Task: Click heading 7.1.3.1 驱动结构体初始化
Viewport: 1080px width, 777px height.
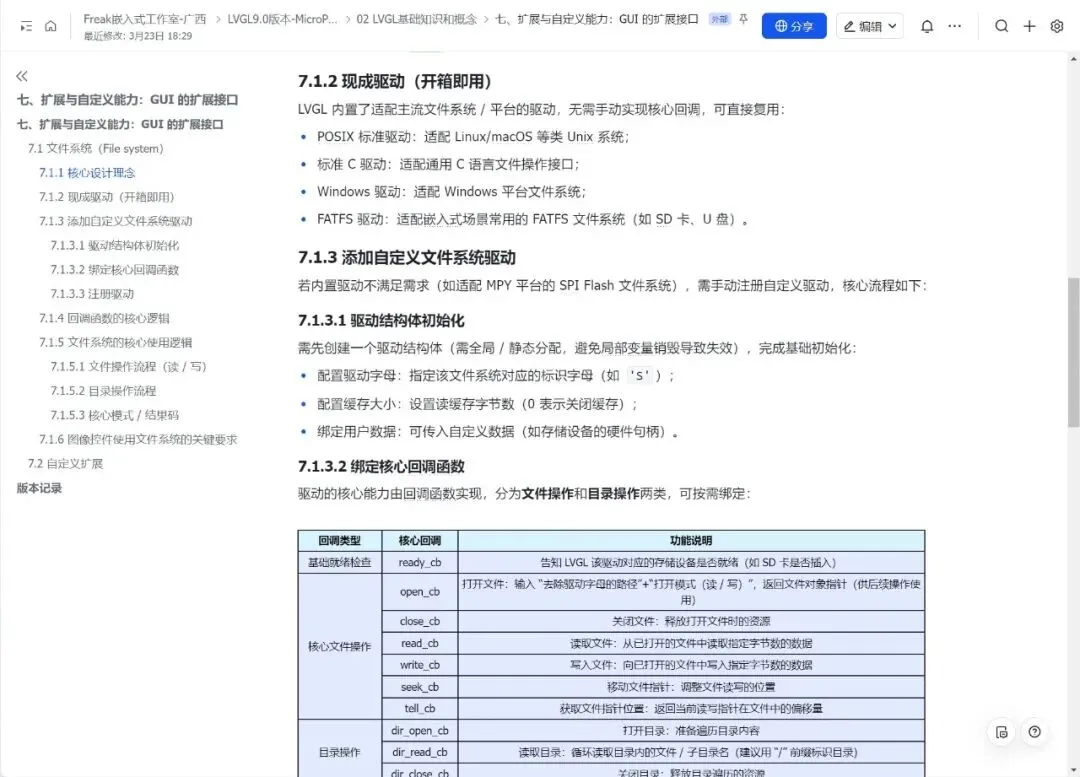Action: coord(381,320)
